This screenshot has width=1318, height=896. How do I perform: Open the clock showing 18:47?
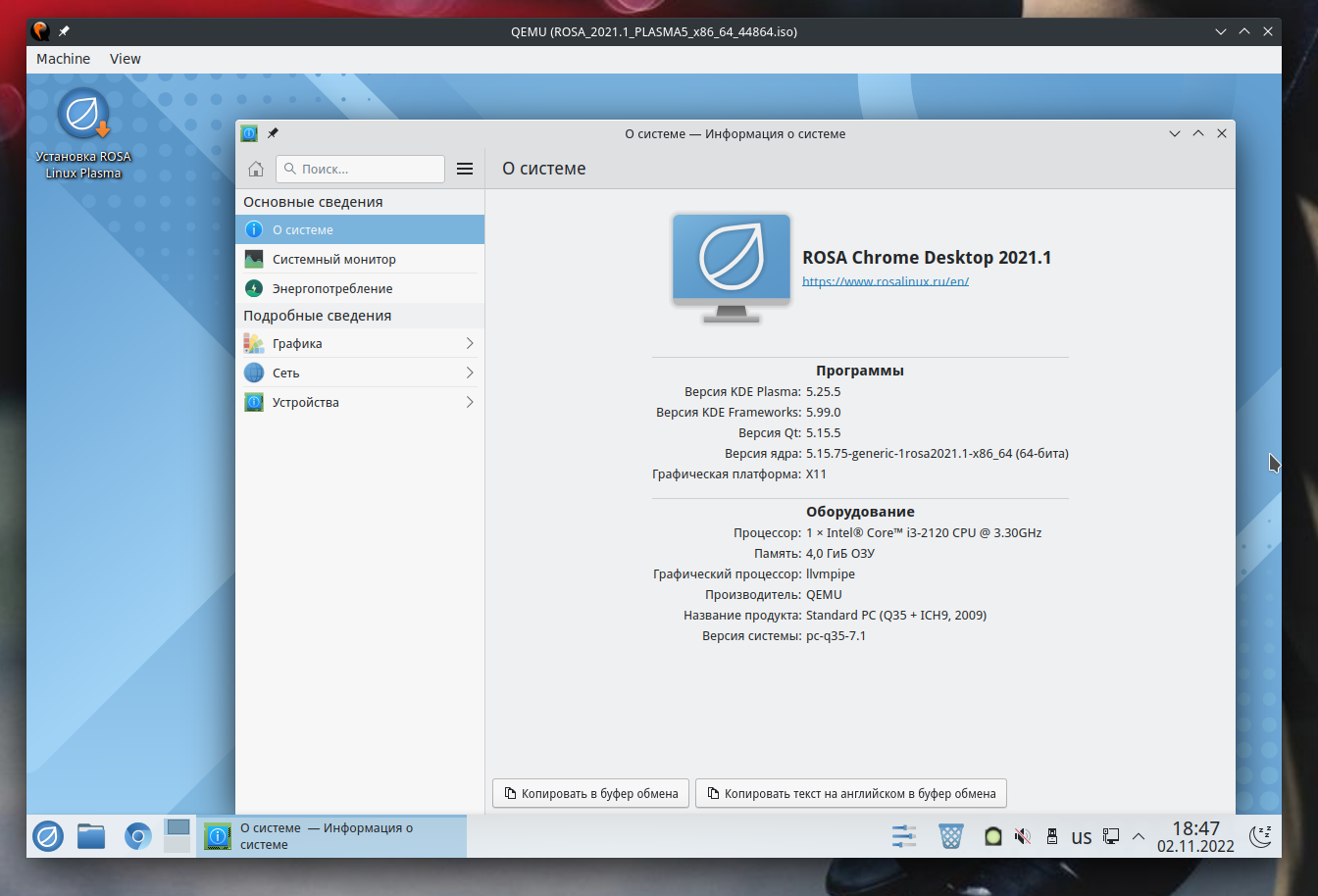tap(1195, 836)
